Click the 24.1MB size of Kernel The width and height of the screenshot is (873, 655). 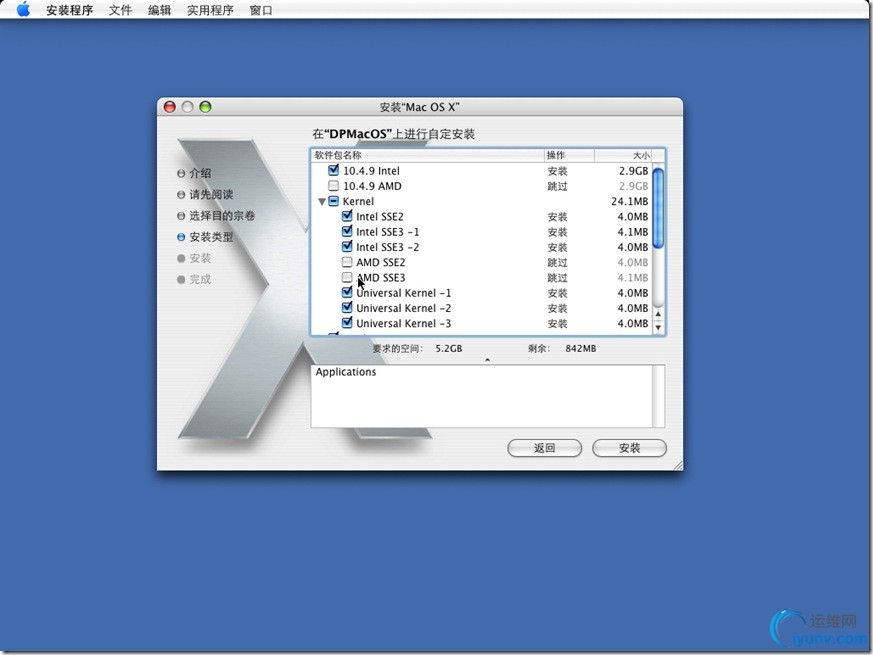629,201
